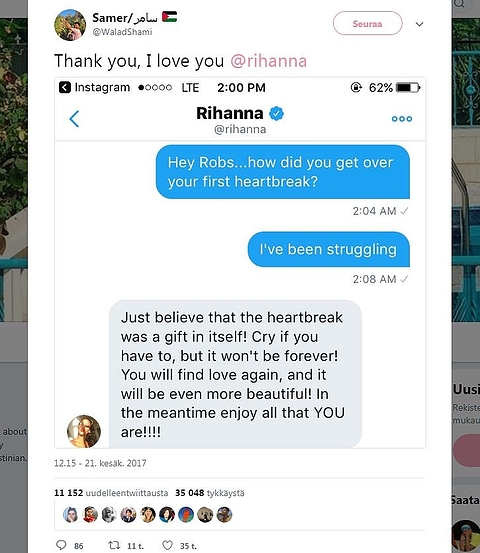480x553 pixels.
Task: Click the seventh blue liker avatar
Action: click(x=186, y=515)
